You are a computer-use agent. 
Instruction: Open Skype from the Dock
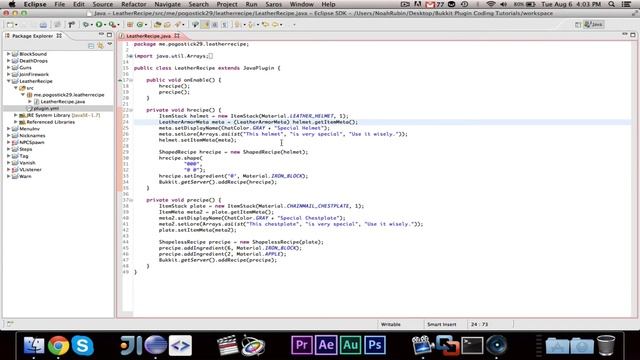[x=82, y=345]
